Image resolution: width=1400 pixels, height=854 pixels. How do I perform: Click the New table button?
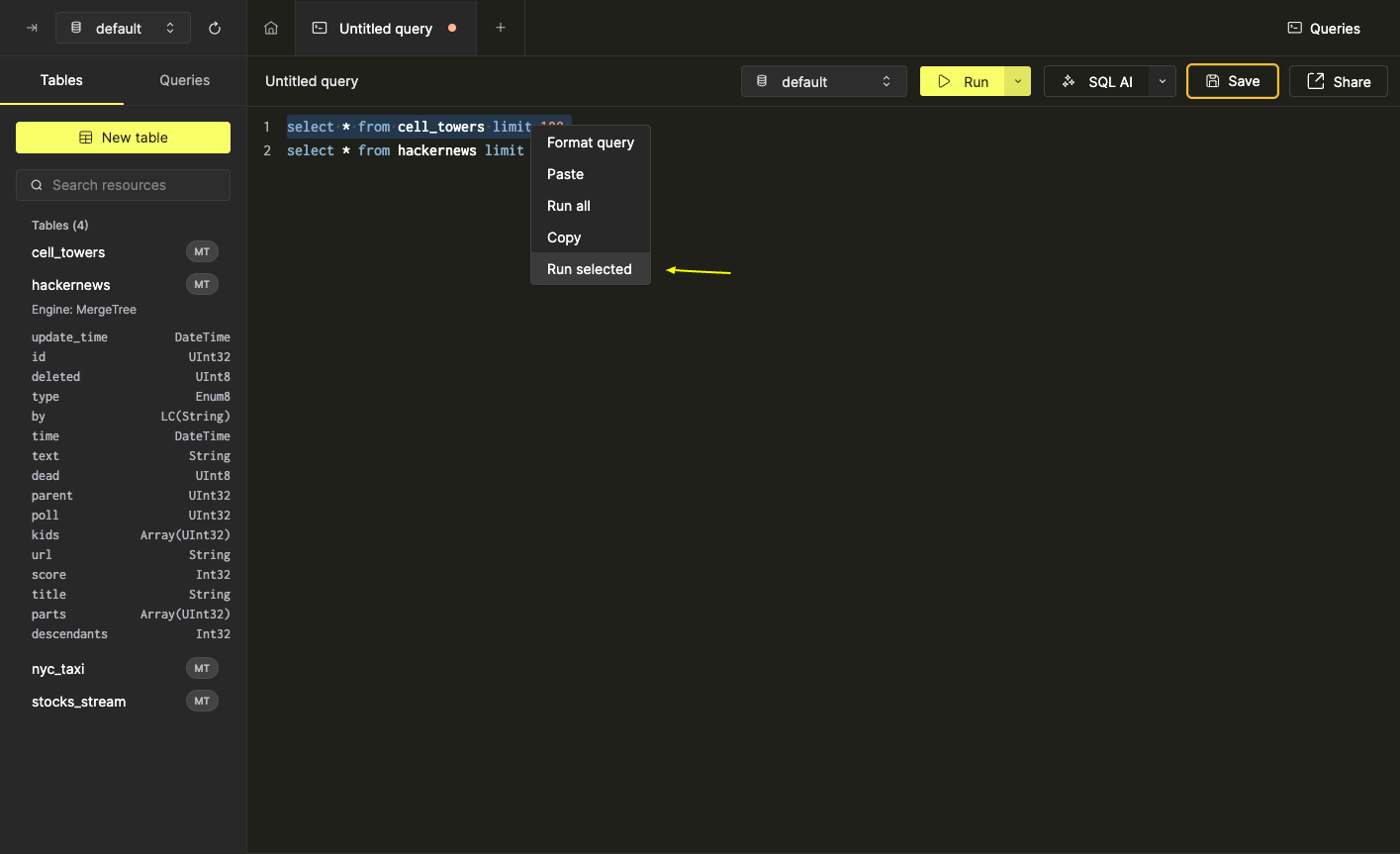(123, 138)
